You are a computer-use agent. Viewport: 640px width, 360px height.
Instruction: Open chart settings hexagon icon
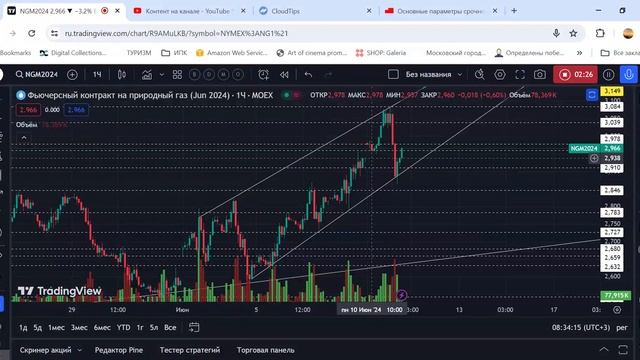tap(500, 74)
